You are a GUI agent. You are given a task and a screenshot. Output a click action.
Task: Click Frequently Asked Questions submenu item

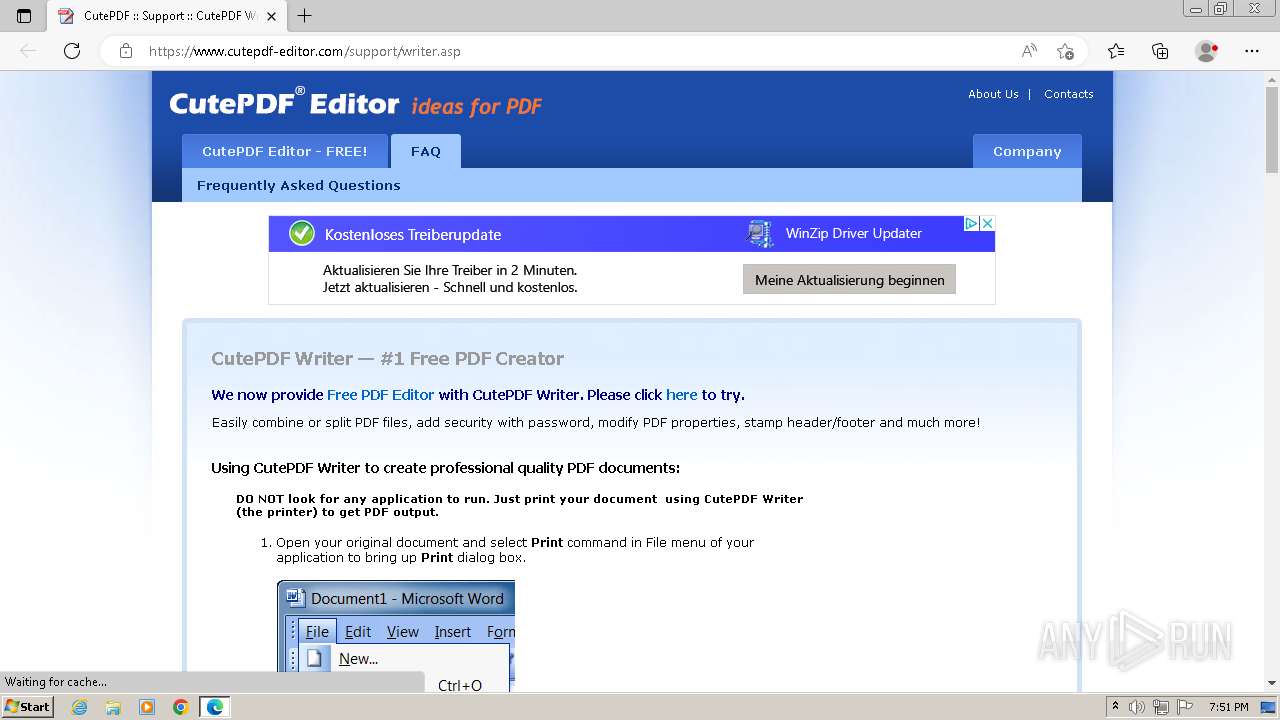point(299,185)
